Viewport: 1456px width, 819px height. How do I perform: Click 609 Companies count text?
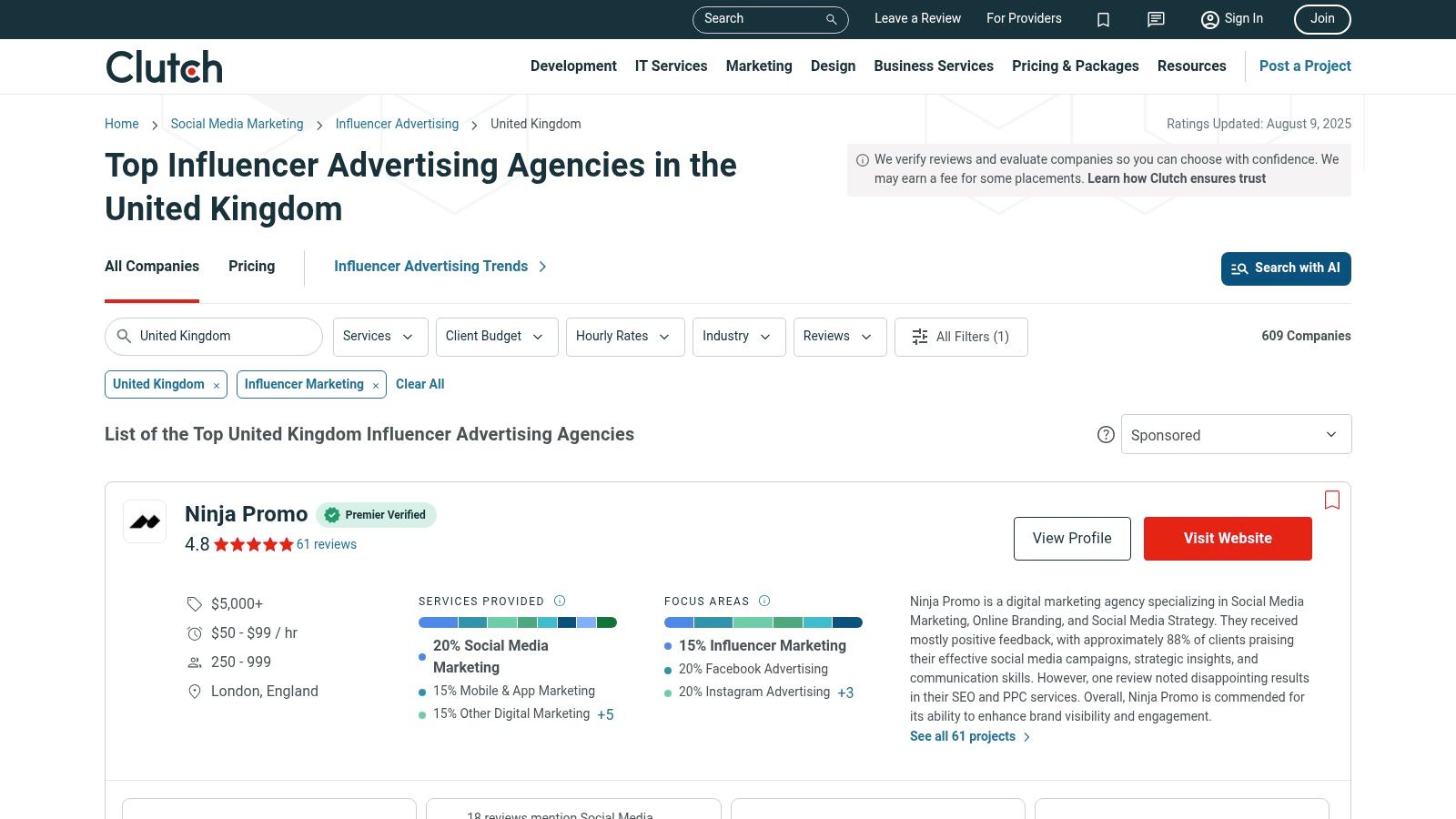[x=1306, y=336]
